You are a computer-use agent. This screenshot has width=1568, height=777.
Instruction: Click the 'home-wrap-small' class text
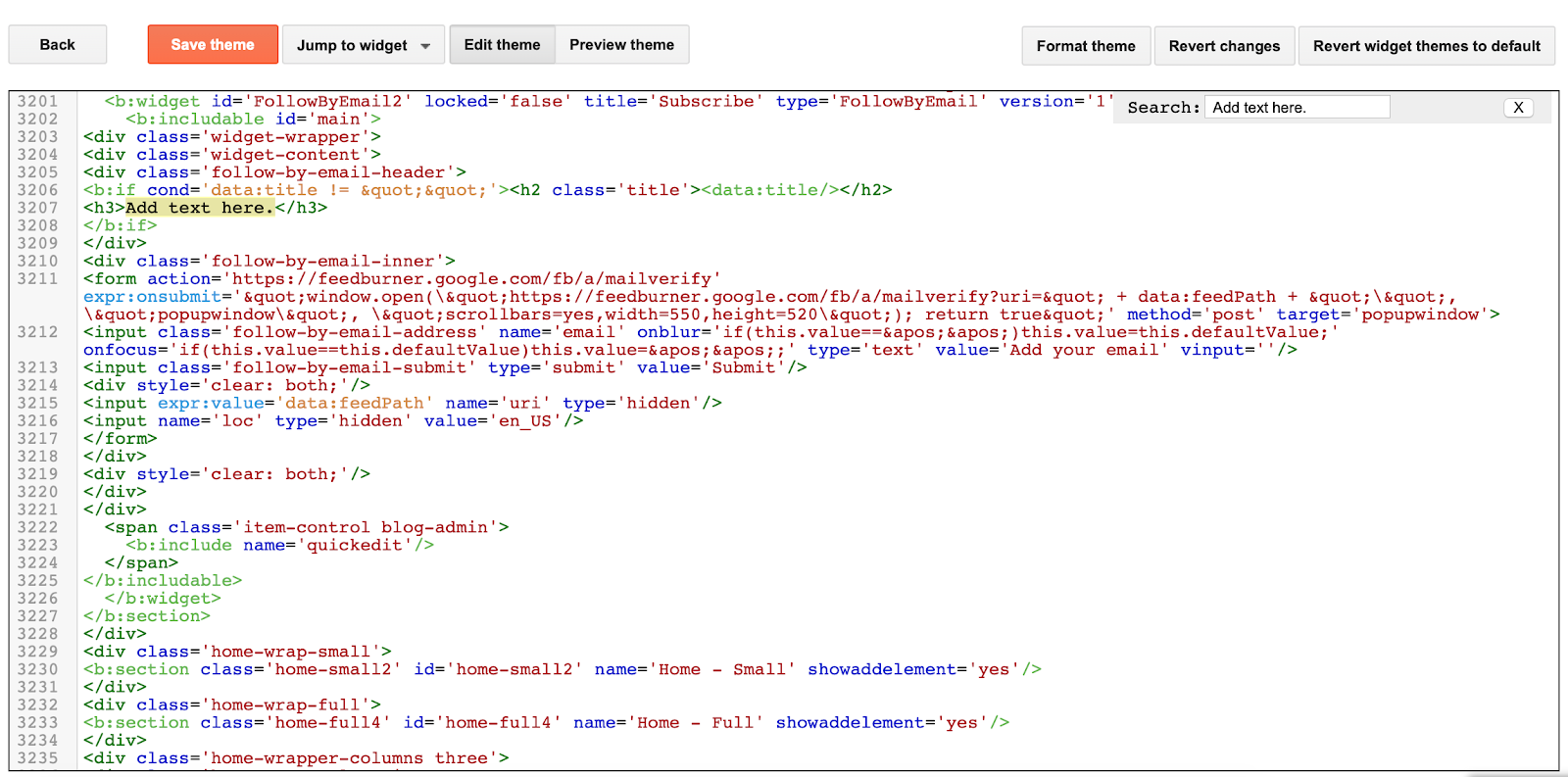tap(291, 652)
